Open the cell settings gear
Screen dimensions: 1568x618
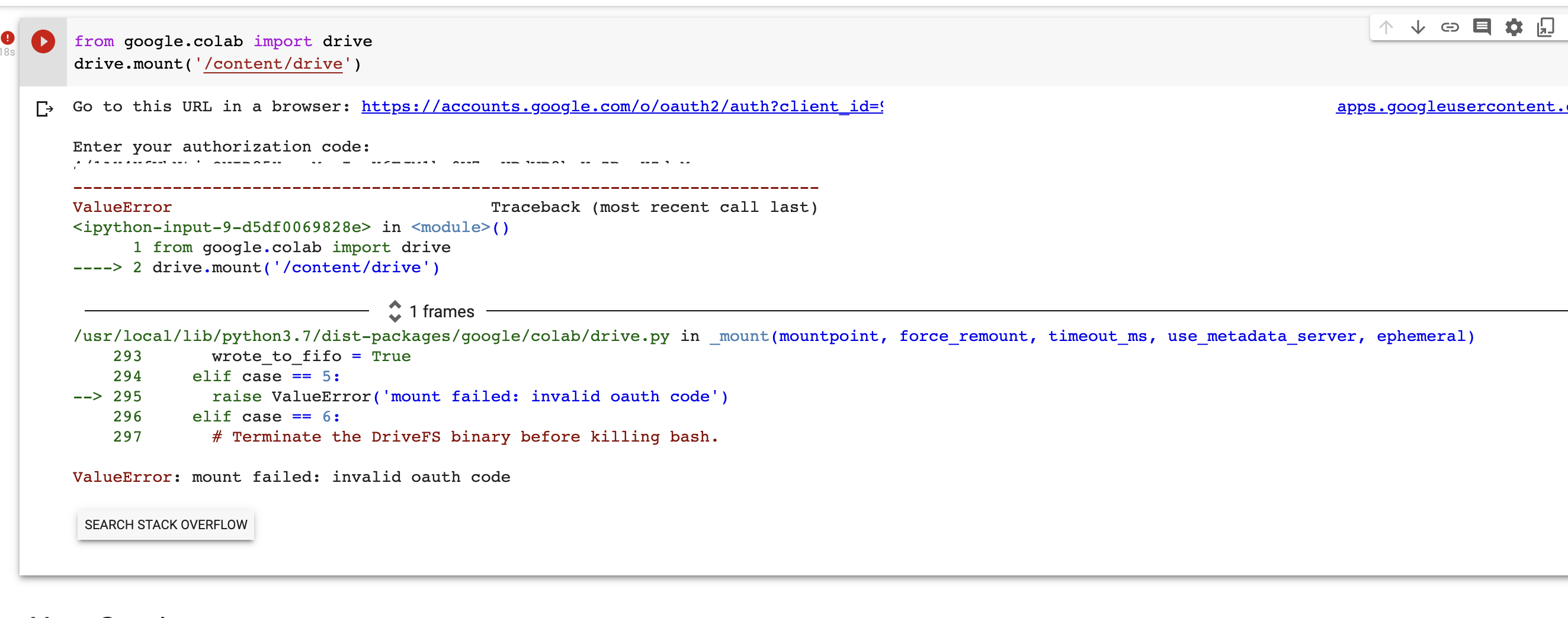1515,27
